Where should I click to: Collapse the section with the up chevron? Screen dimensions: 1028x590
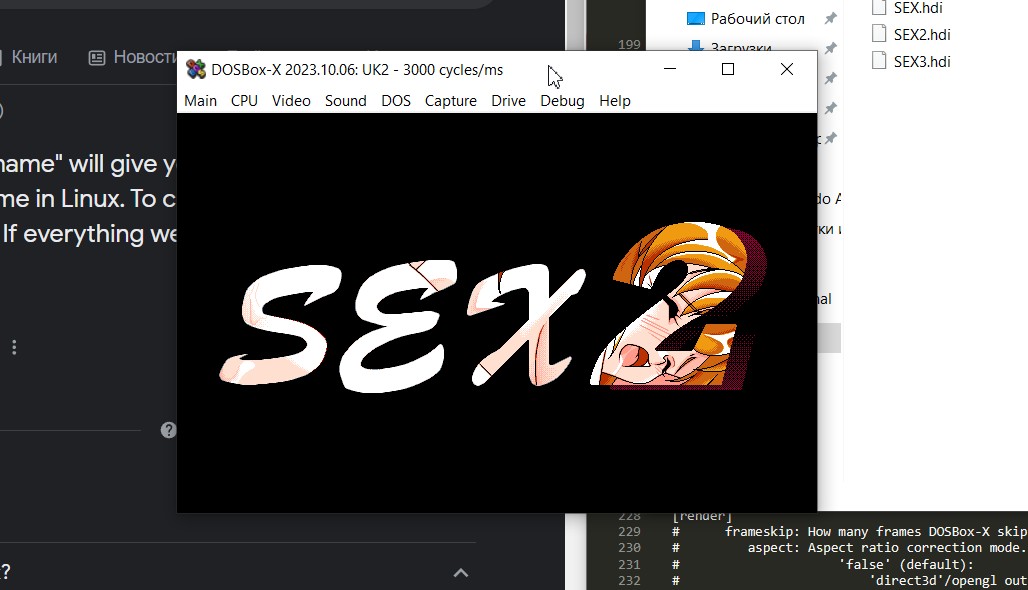(x=461, y=573)
